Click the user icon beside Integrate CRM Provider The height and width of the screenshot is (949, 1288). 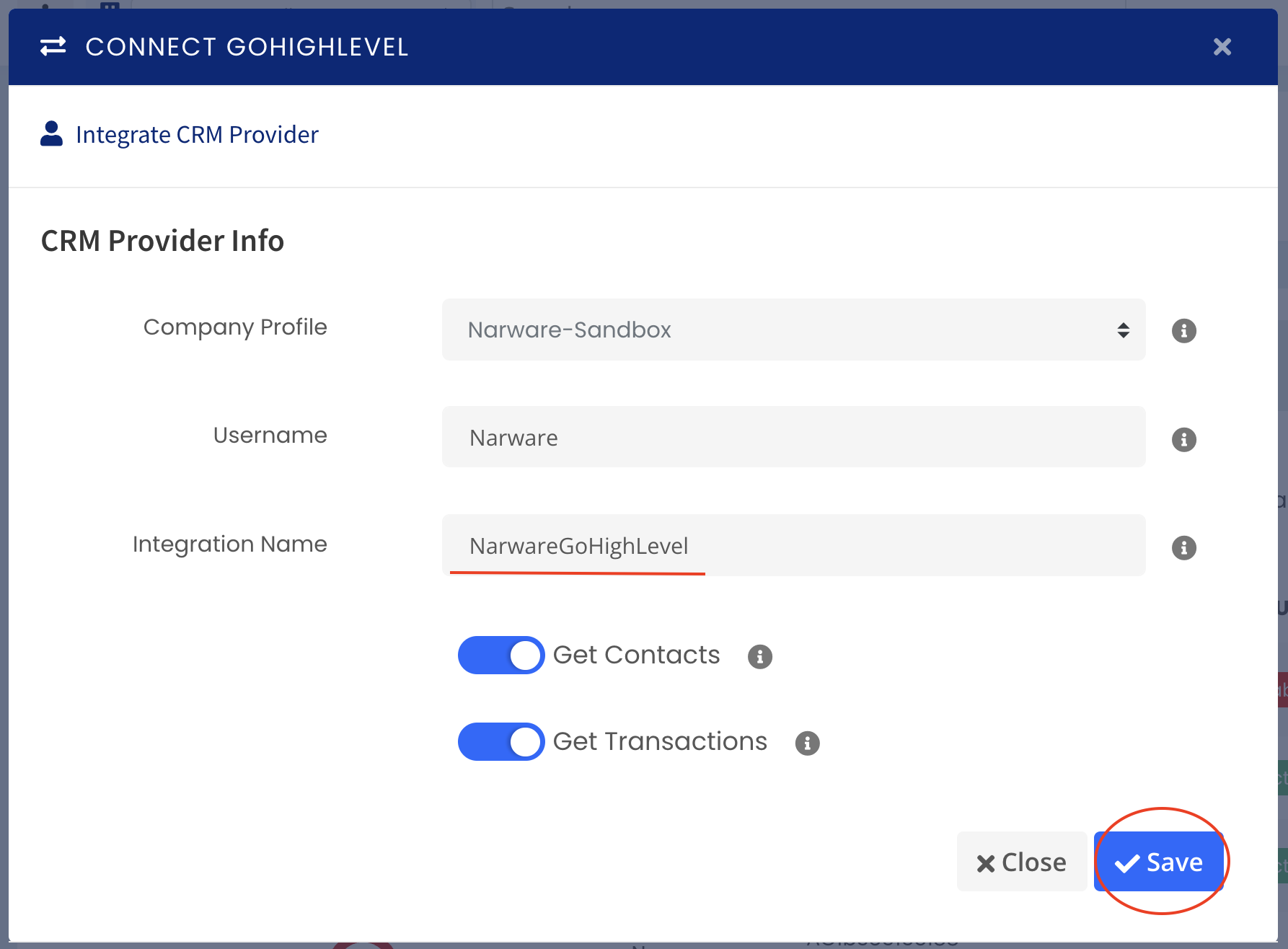(51, 133)
